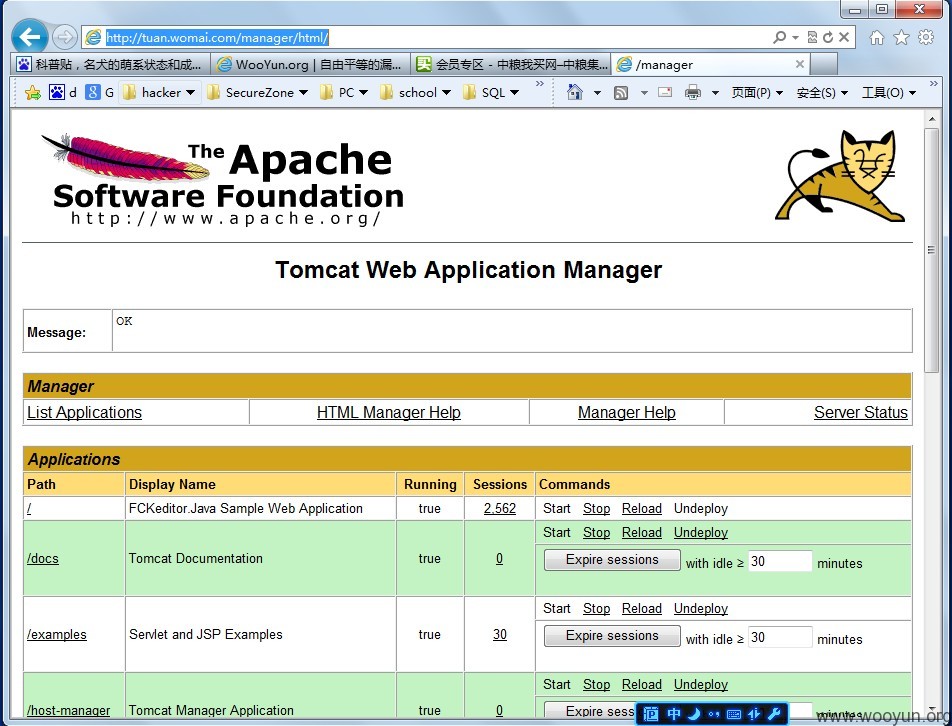Click Expire sessions button for /docs
Image resolution: width=952 pixels, height=726 pixels.
pos(612,560)
